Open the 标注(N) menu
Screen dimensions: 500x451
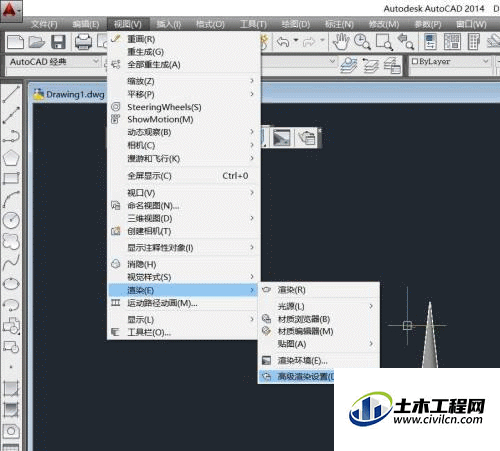[339, 24]
